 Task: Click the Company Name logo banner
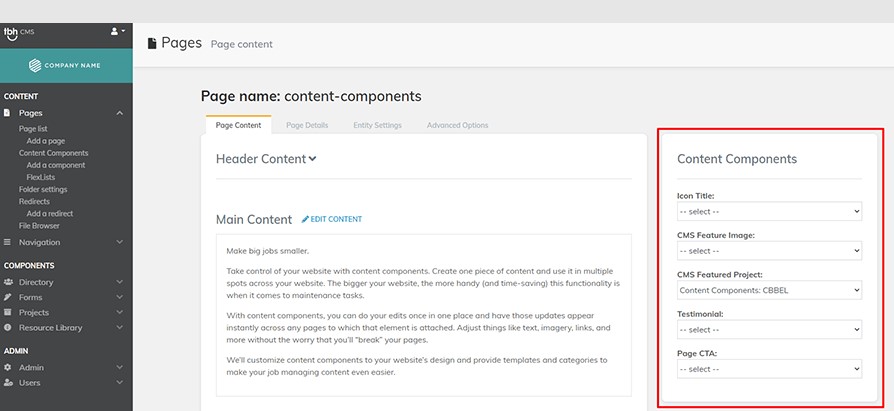tap(66, 66)
